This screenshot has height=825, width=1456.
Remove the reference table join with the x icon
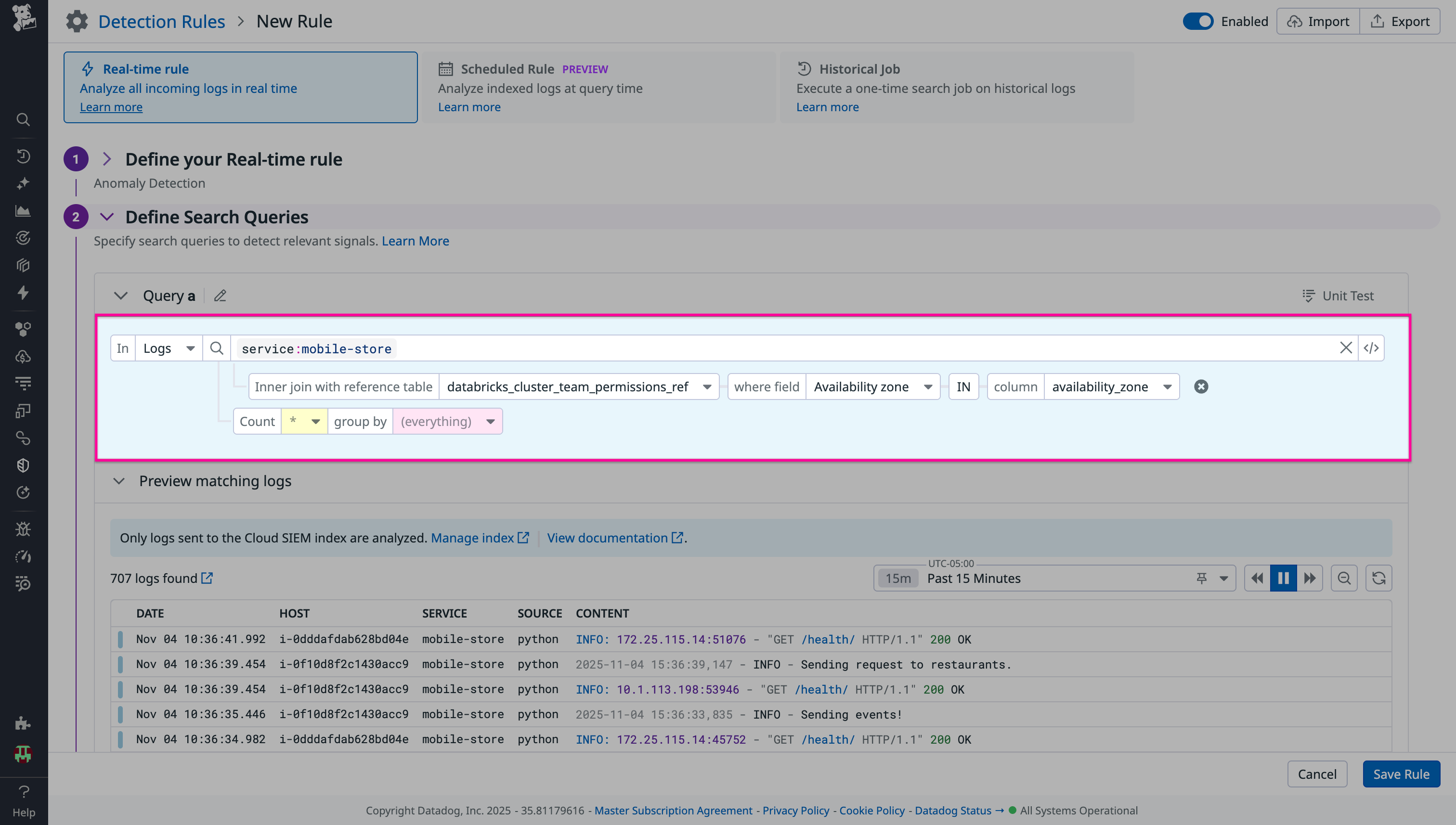pyautogui.click(x=1201, y=387)
